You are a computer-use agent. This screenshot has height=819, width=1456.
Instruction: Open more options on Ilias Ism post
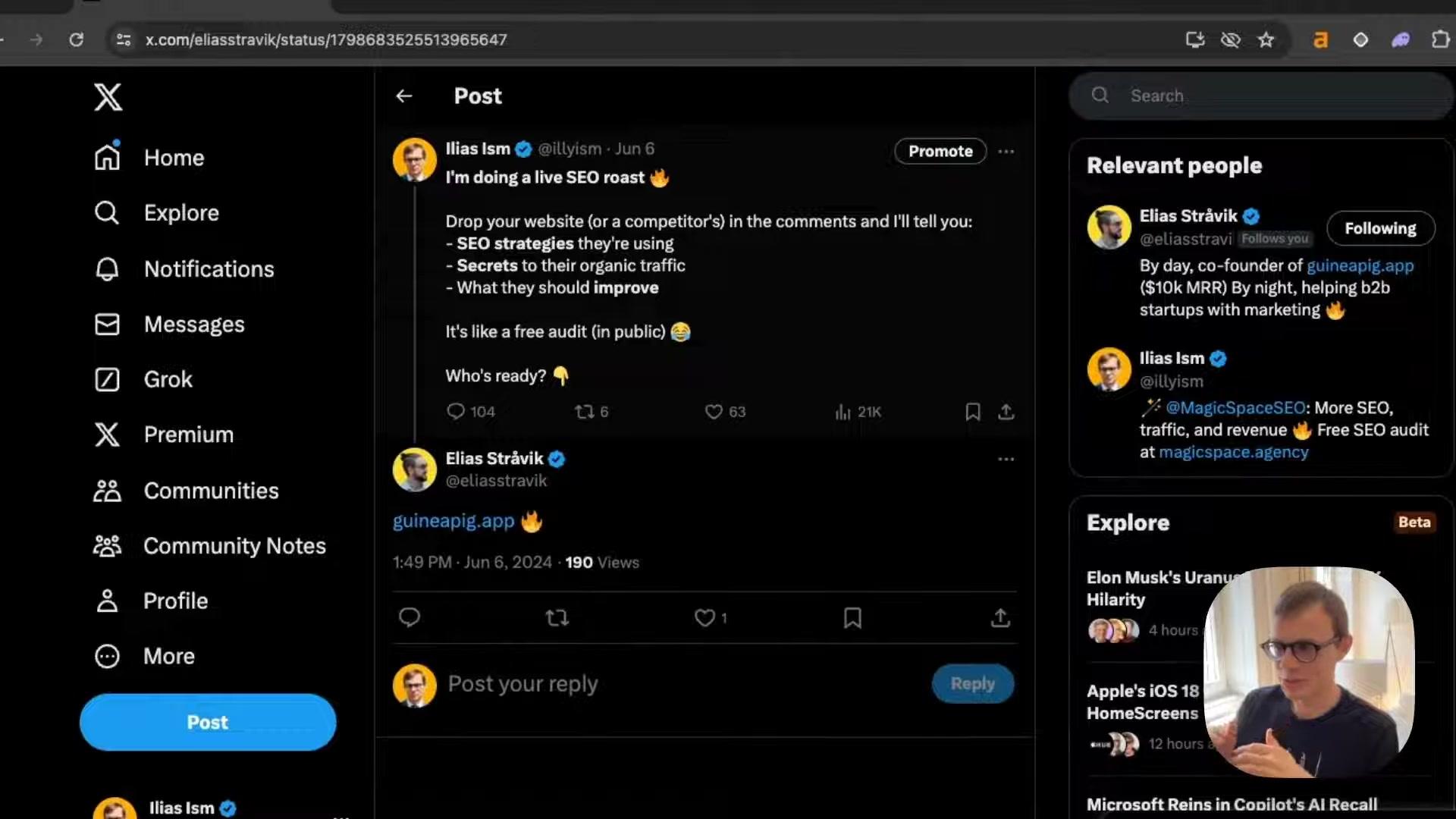(x=1006, y=151)
